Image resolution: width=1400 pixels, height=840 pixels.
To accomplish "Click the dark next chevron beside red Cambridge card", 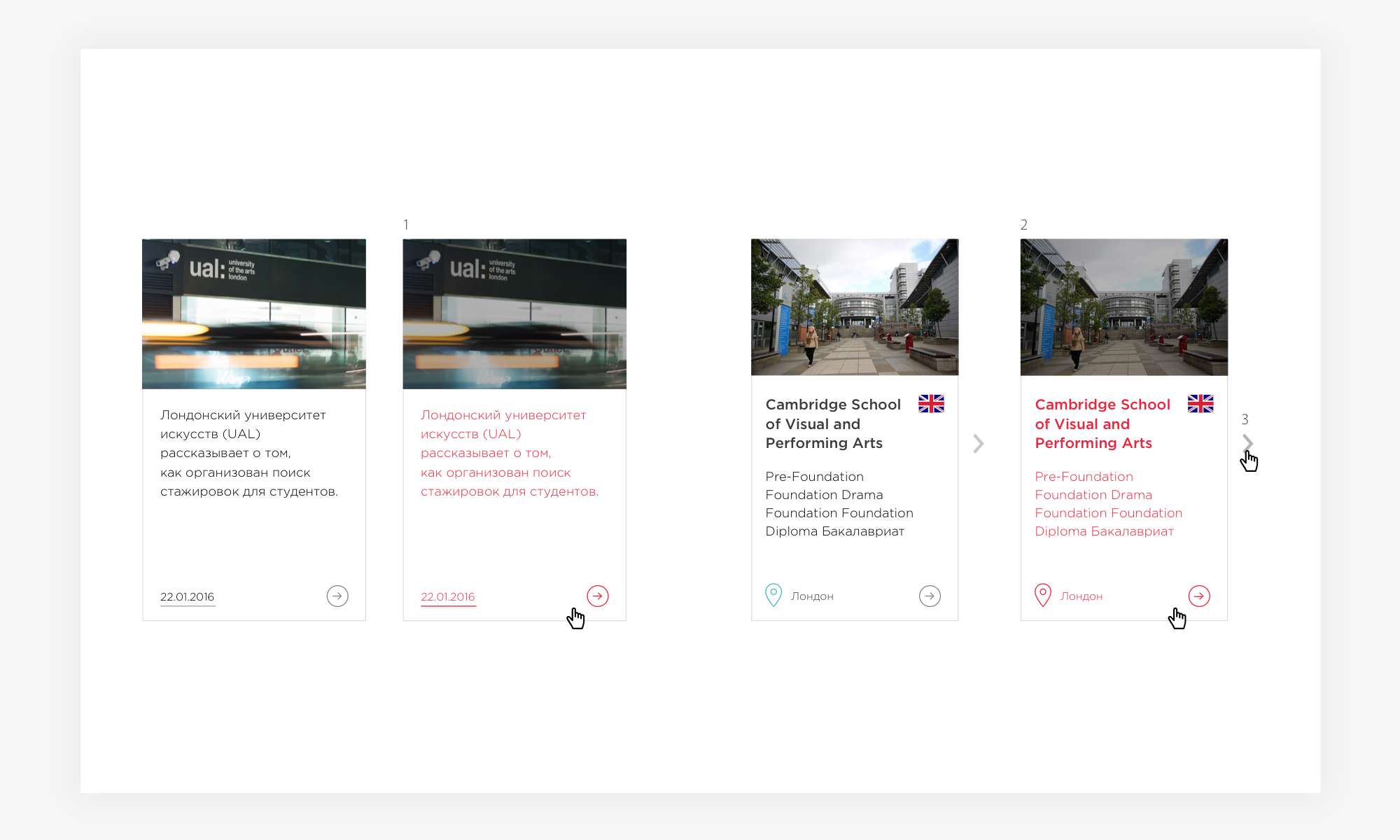I will [1247, 442].
